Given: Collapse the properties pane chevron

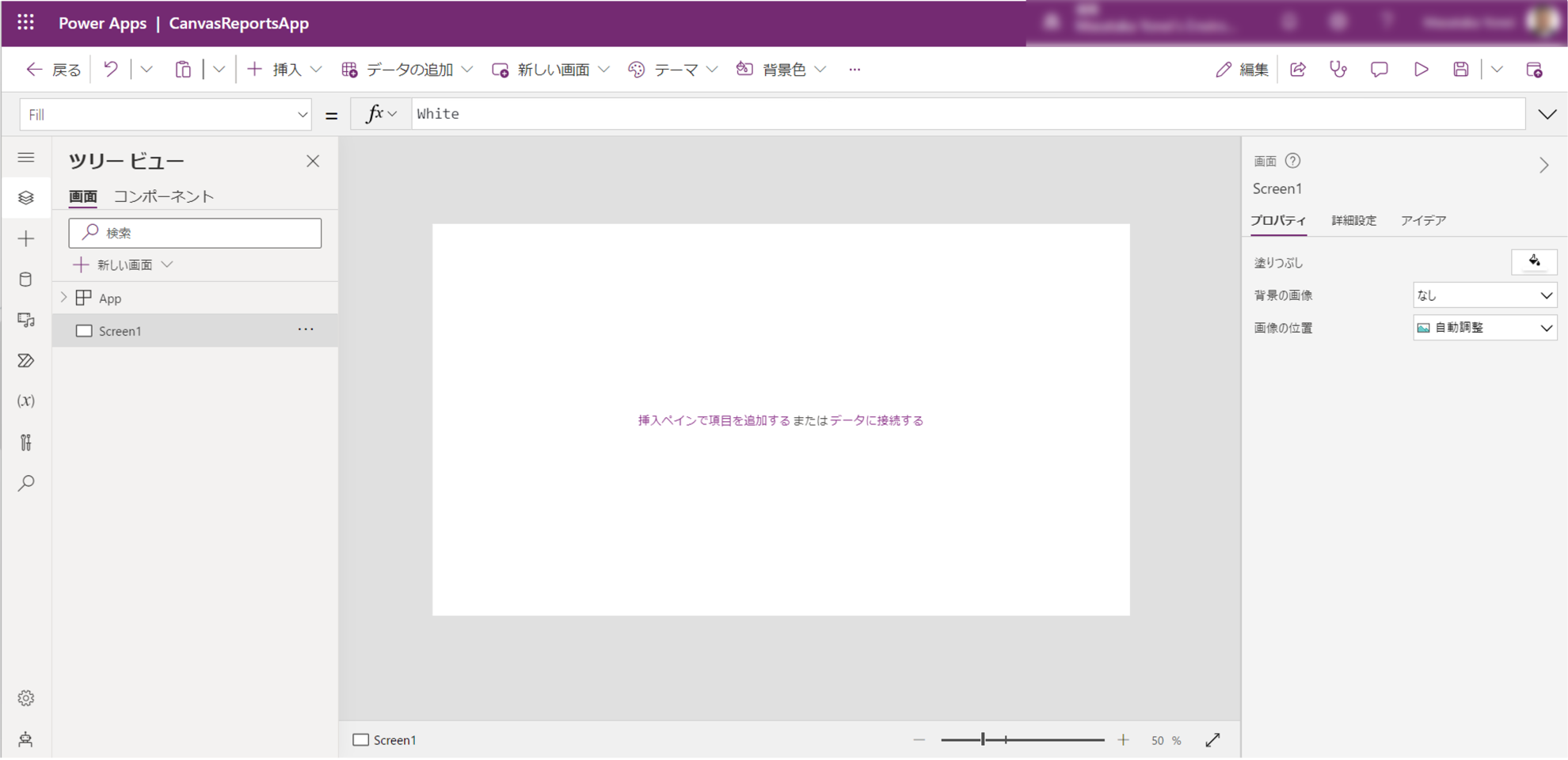Looking at the screenshot, I should [x=1544, y=165].
